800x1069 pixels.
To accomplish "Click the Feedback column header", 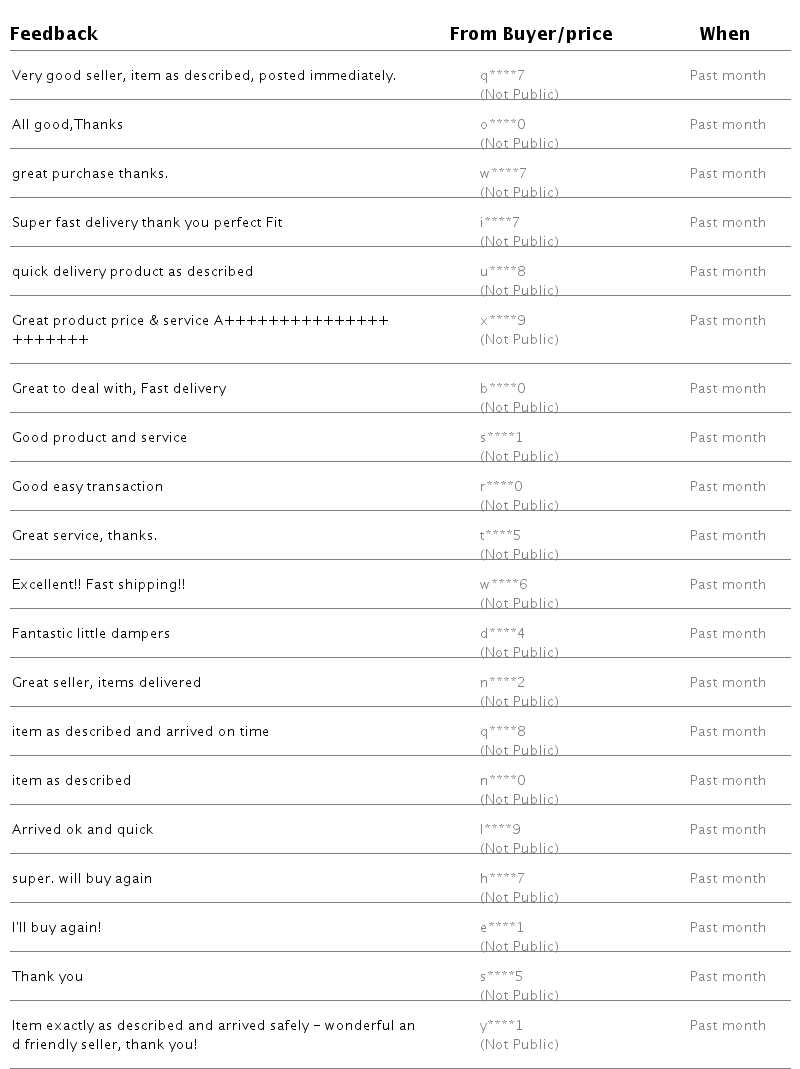I will point(54,34).
